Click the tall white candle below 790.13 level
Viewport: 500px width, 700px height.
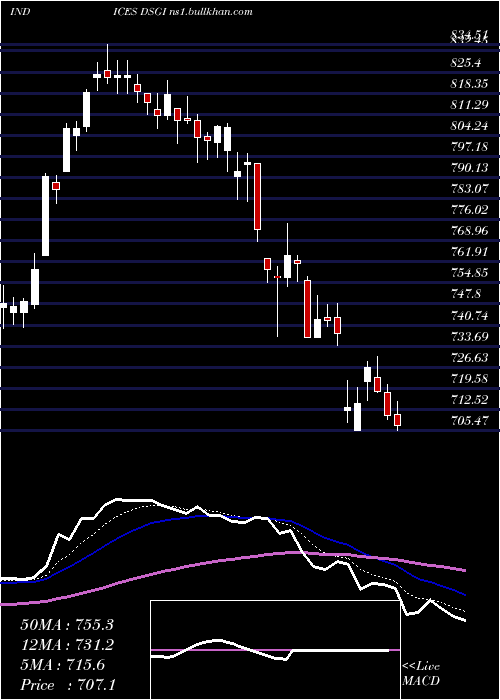coord(46,216)
